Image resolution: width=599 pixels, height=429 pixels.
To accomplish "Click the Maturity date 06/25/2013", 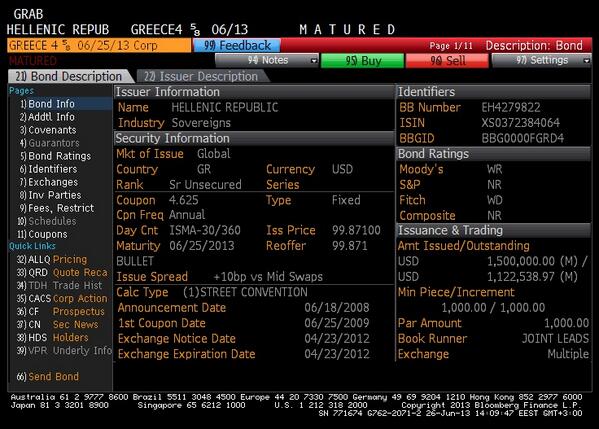I will [202, 246].
